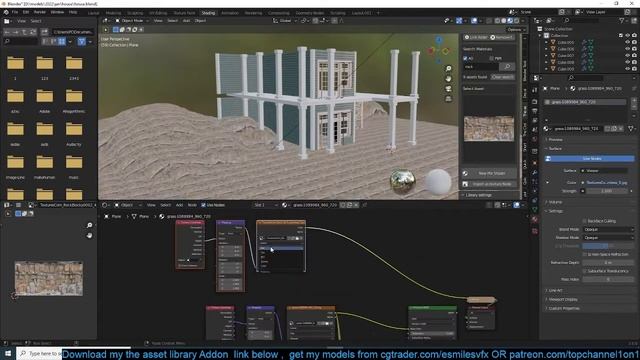This screenshot has width=640, height=360.
Task: Click the Windows Start button
Action: tap(7, 353)
